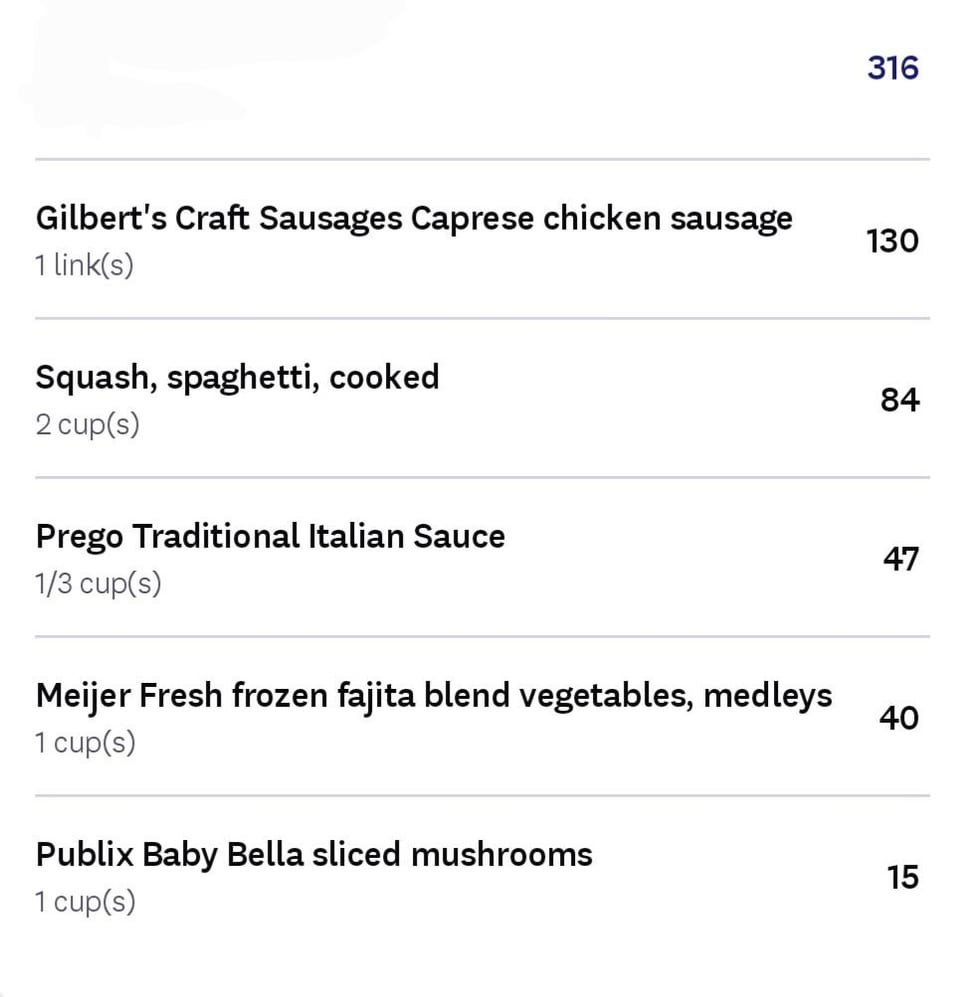This screenshot has height=997, width=960.
Task: Edit the 1/3 cup(s) serving amount
Action: pyautogui.click(x=98, y=584)
